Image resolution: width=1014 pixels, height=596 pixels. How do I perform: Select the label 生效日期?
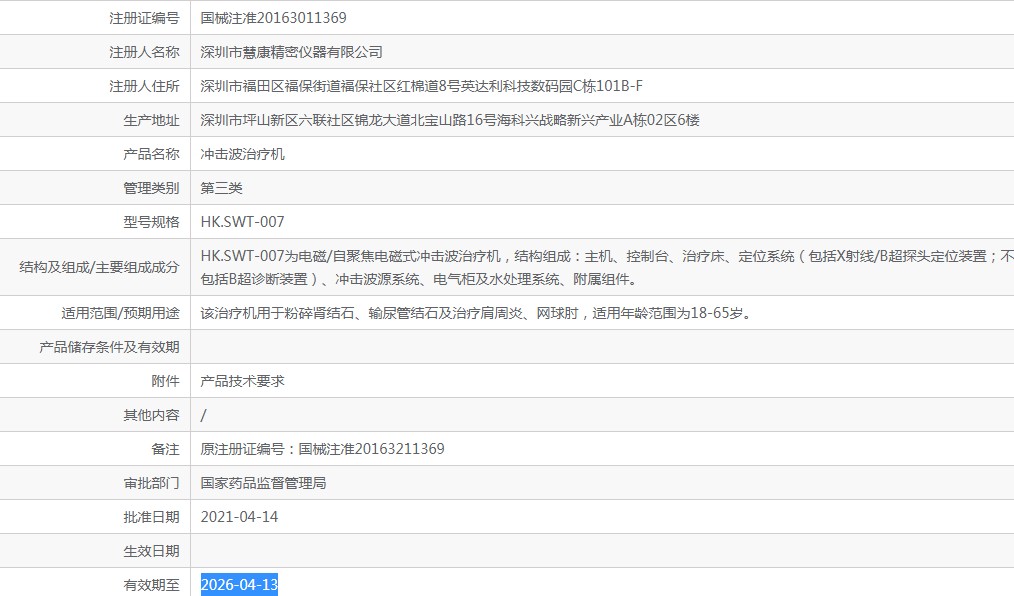151,551
